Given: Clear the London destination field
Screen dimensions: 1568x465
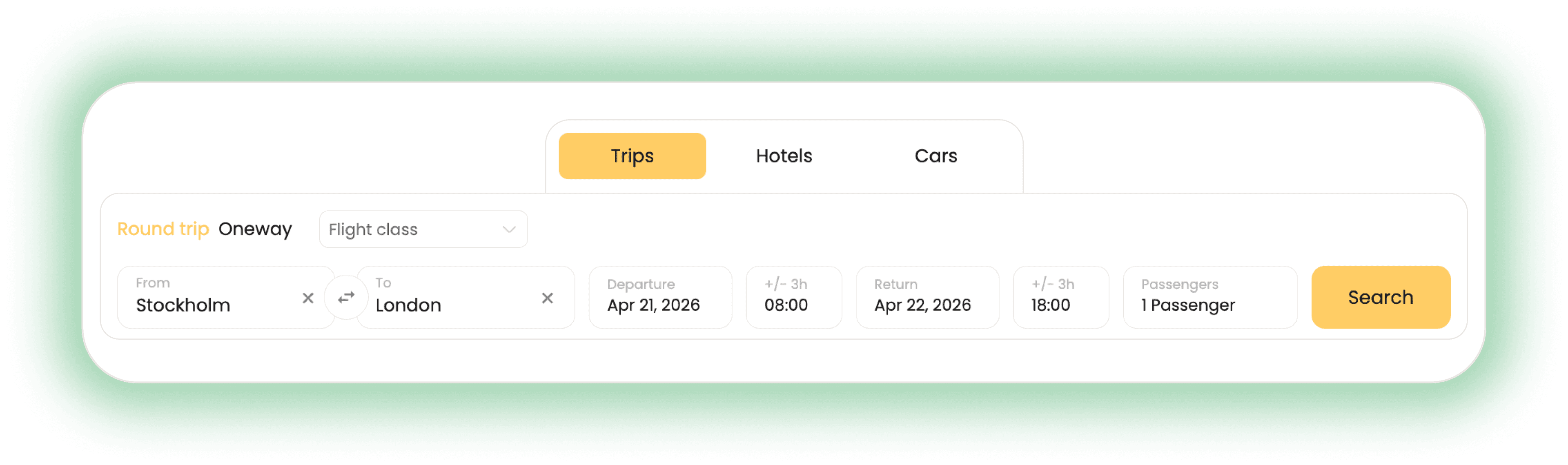Looking at the screenshot, I should click(547, 298).
